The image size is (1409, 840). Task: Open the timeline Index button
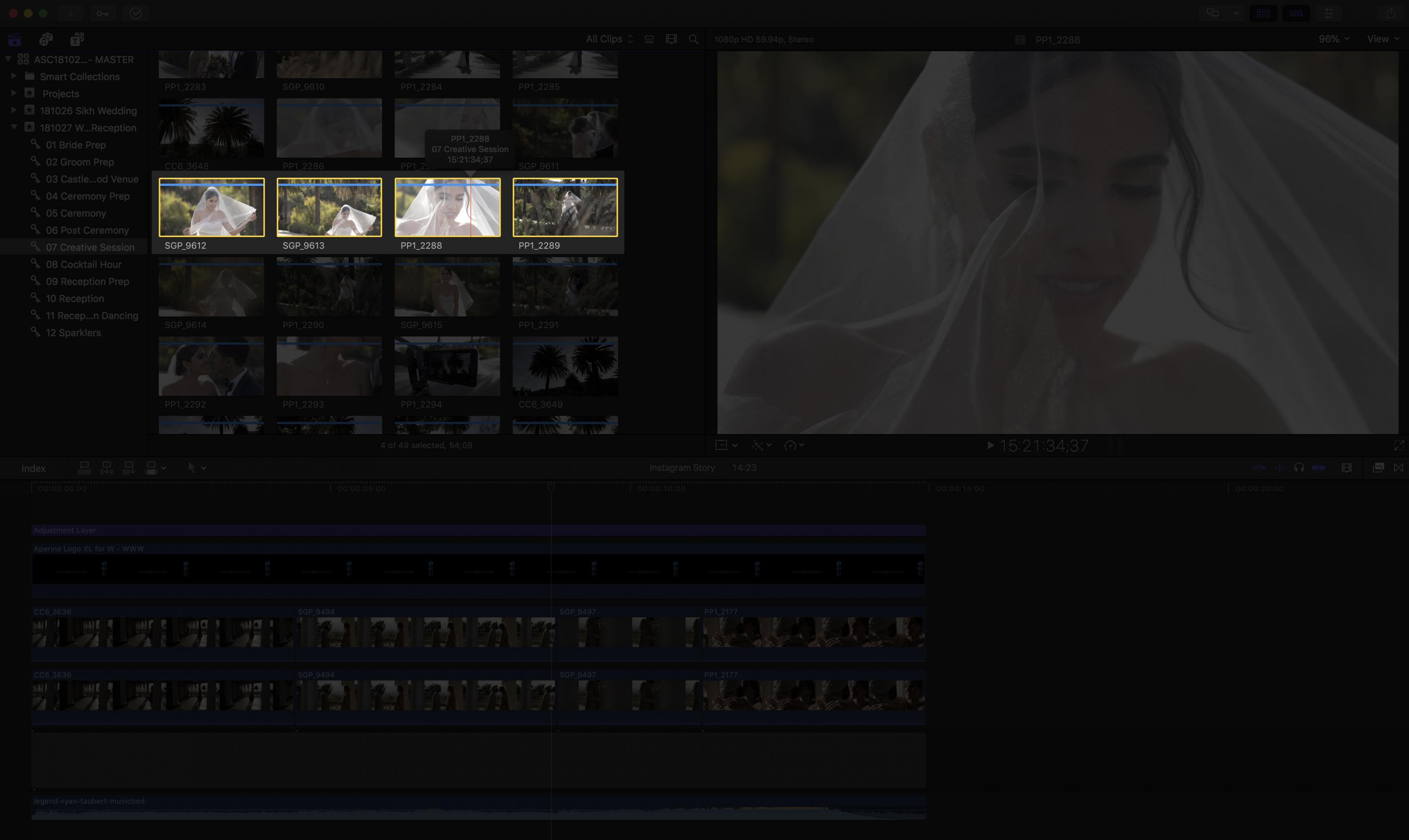tap(33, 469)
